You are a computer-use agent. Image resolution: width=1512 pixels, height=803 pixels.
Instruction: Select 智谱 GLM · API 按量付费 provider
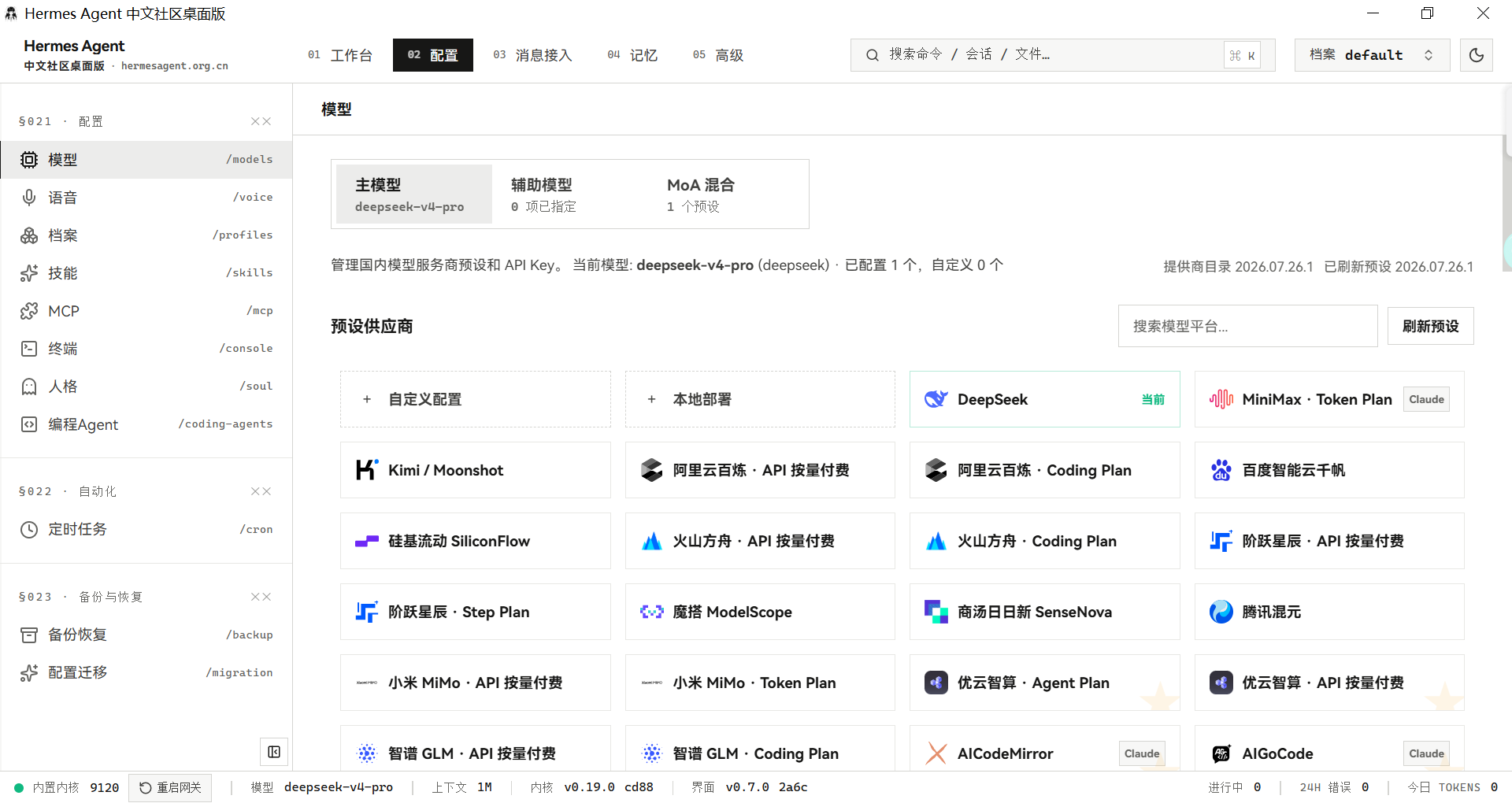(x=476, y=749)
